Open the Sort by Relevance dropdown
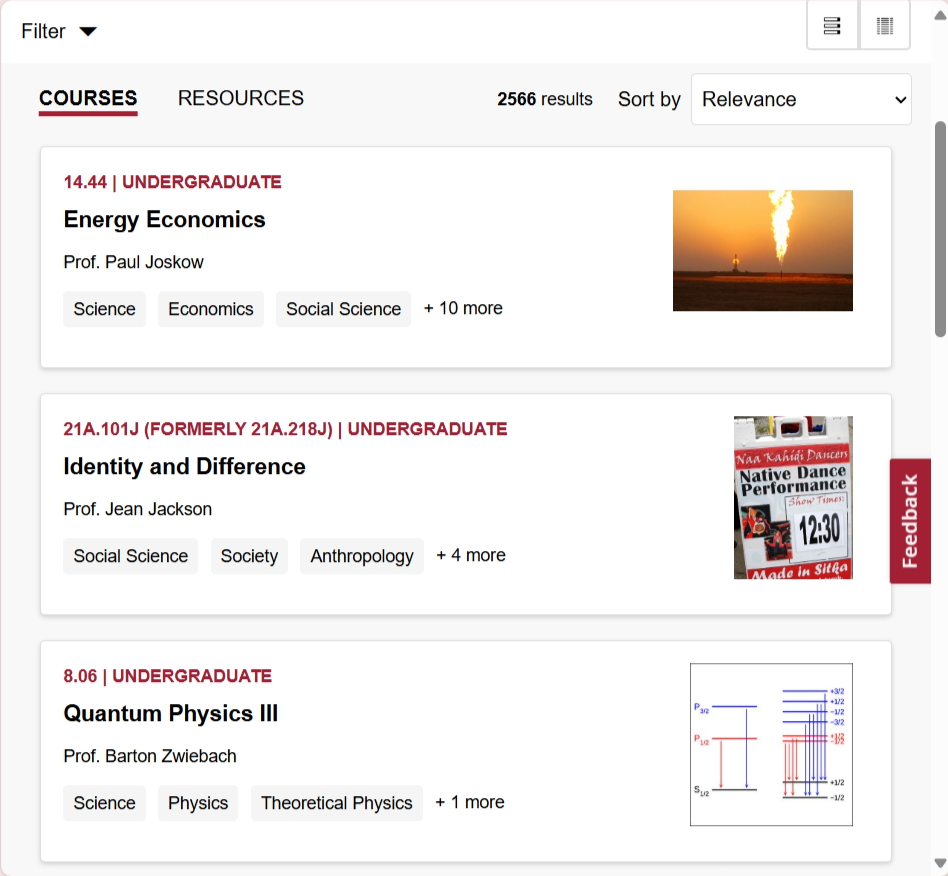 coord(801,99)
